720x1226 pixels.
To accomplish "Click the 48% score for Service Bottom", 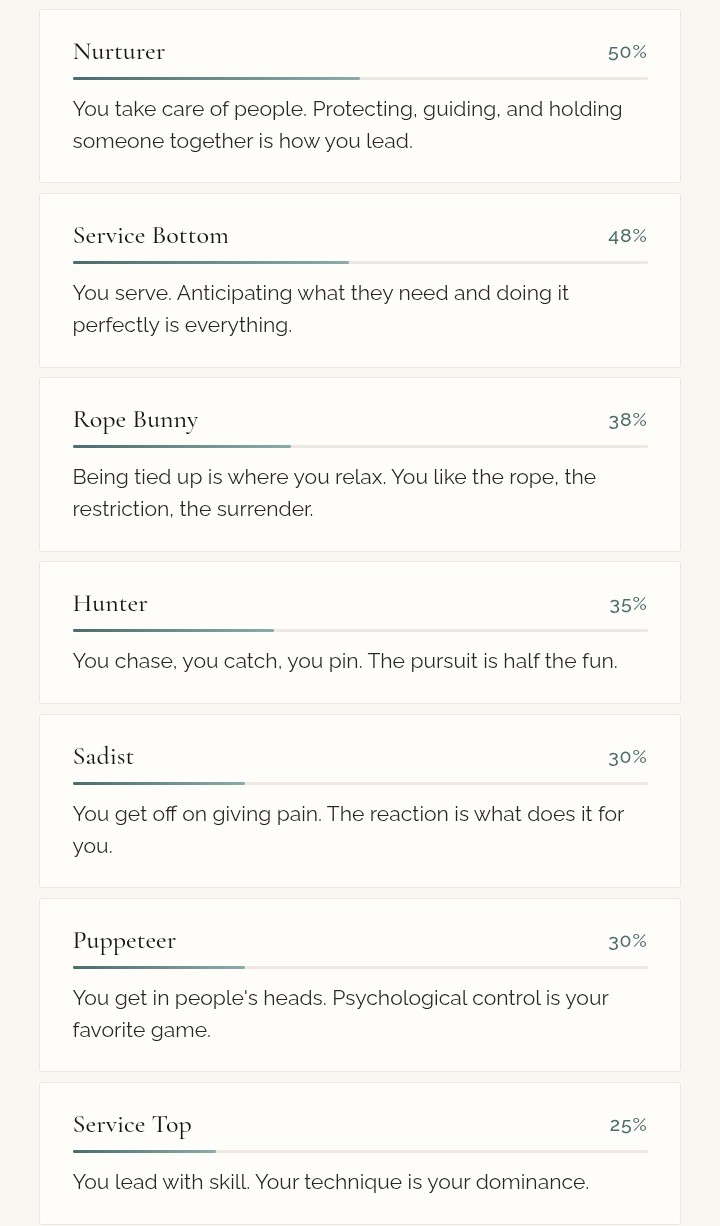I will click(627, 236).
